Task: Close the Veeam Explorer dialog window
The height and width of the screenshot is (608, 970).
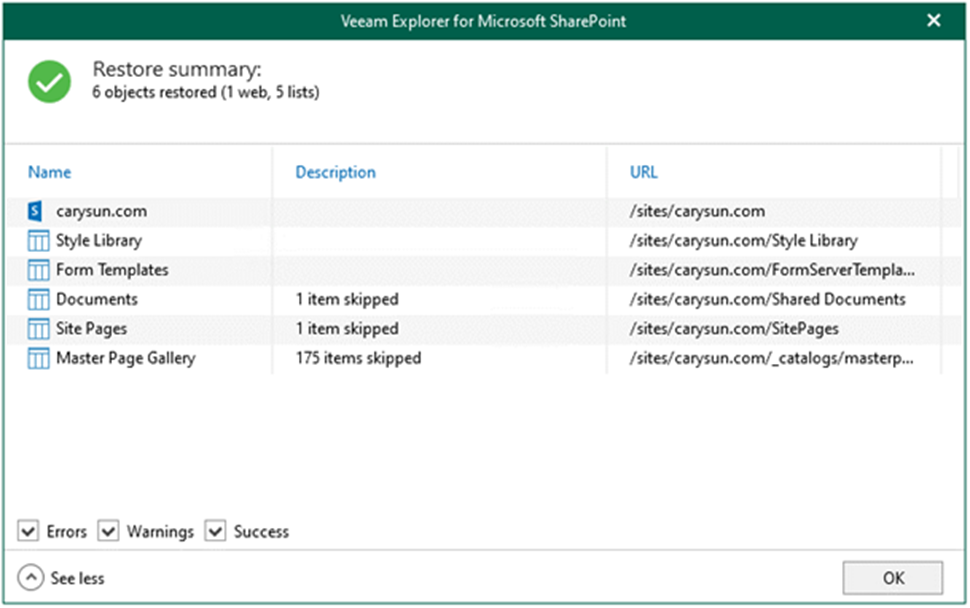Action: pyautogui.click(x=934, y=20)
